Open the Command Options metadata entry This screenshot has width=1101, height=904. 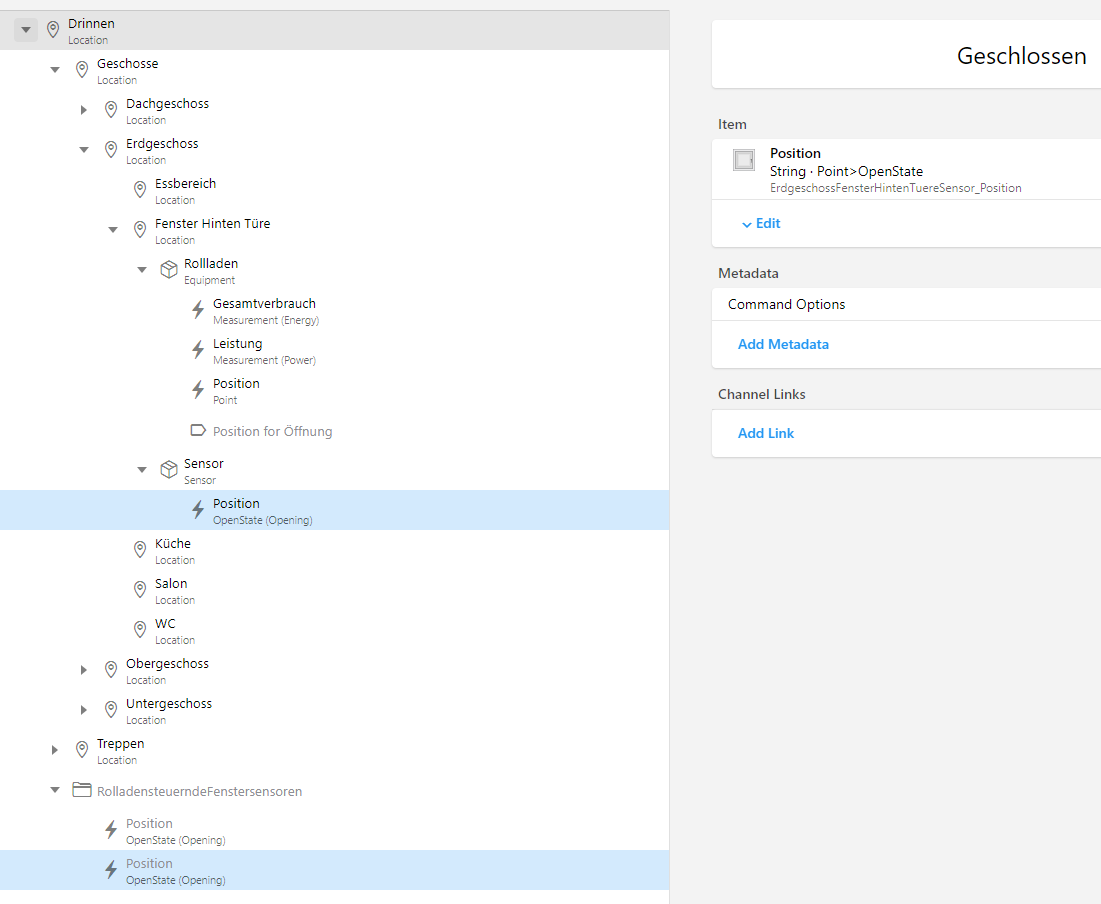click(x=786, y=304)
